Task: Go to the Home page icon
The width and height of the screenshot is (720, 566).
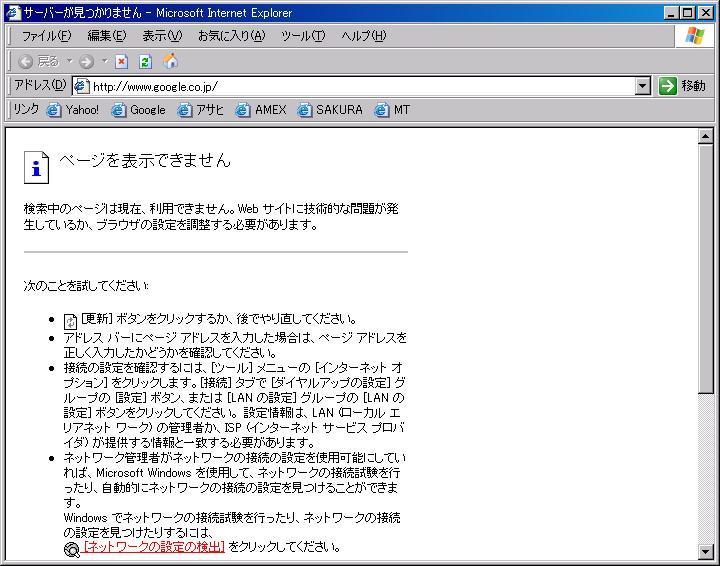Action: point(170,61)
